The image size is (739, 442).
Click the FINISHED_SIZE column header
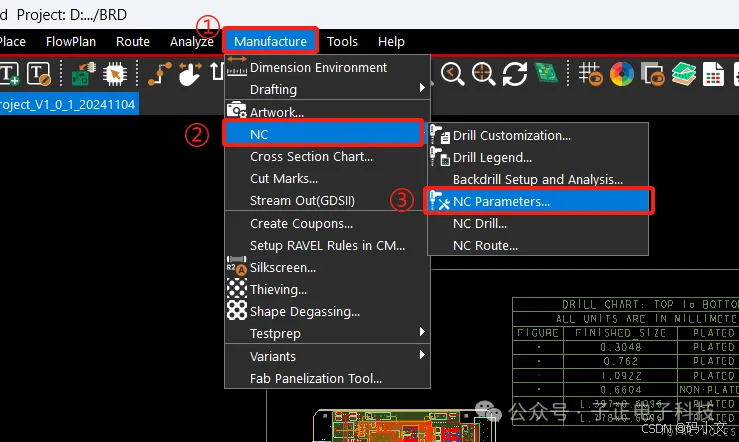[x=620, y=333]
